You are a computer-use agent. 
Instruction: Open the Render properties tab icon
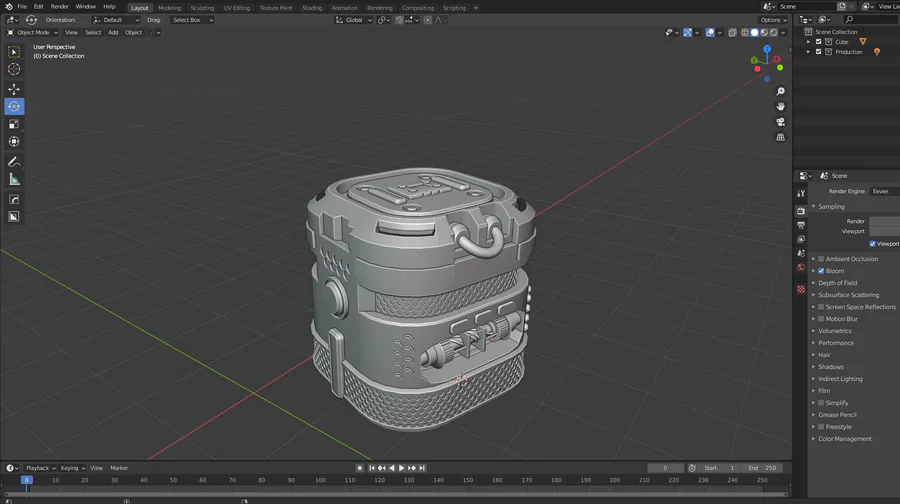[x=801, y=211]
